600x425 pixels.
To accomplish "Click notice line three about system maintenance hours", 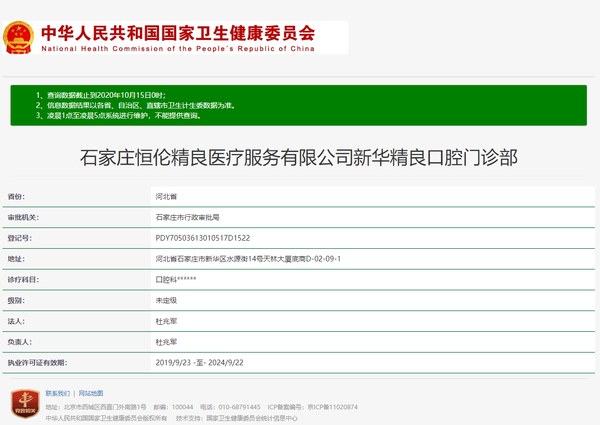I will pyautogui.click(x=118, y=115).
